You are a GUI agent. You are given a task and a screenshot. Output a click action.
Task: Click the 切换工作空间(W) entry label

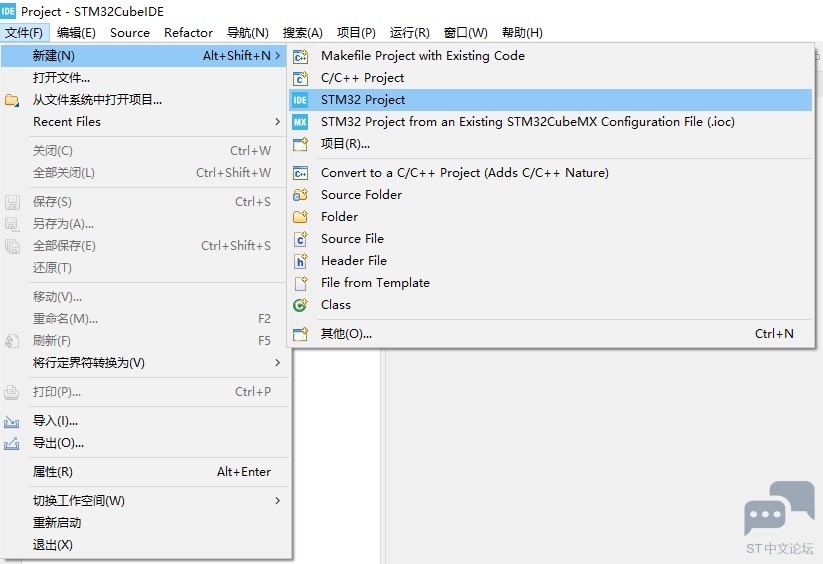79,501
